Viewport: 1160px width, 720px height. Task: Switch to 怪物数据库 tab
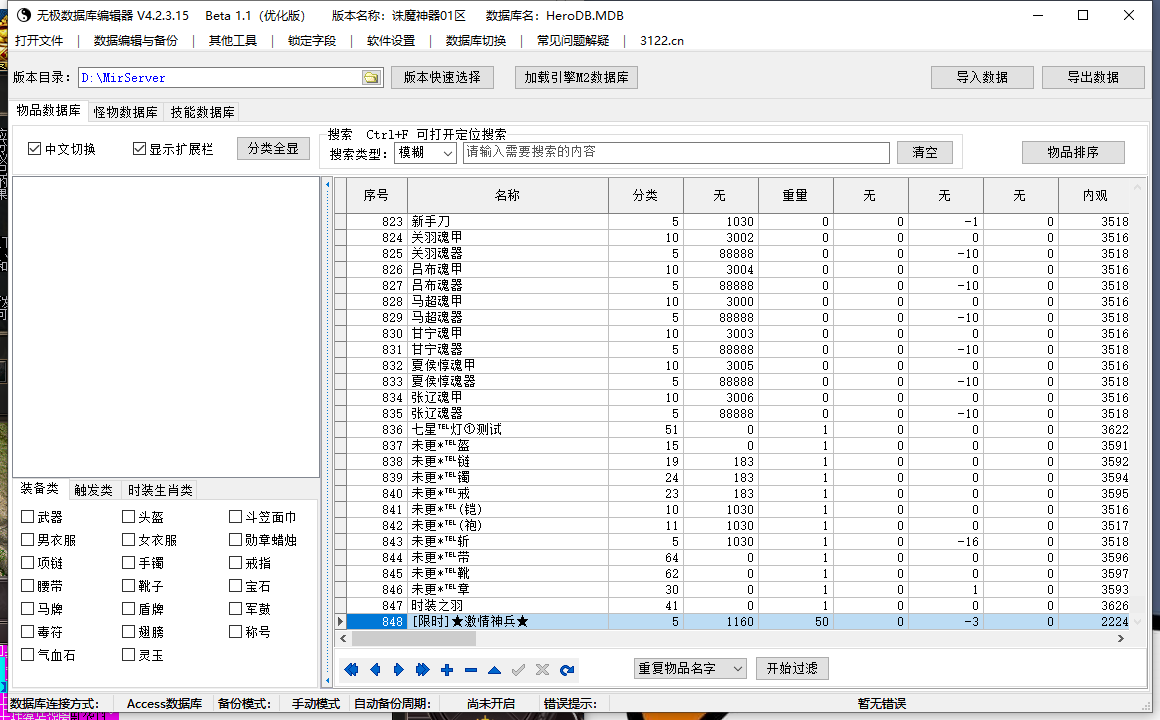click(x=126, y=112)
